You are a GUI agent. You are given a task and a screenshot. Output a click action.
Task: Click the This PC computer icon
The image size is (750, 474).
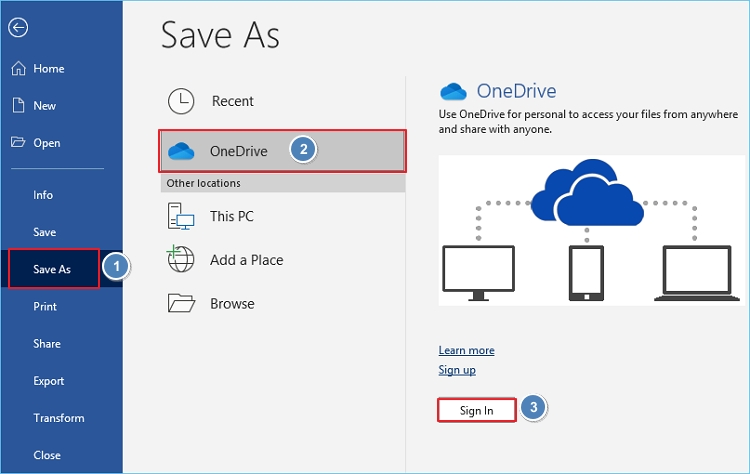(x=181, y=216)
